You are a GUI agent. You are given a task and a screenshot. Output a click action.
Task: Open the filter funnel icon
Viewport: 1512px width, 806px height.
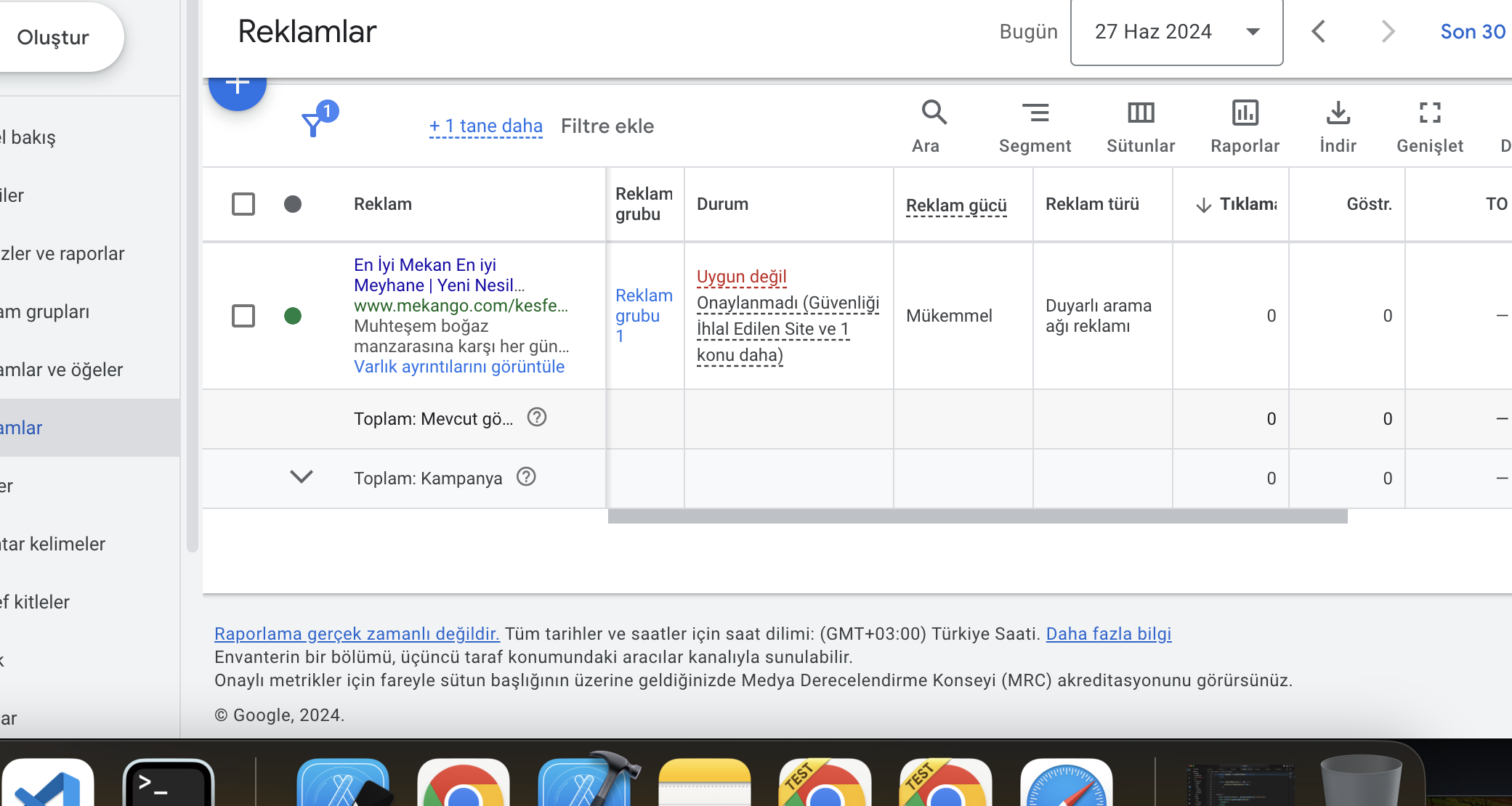[x=314, y=124]
